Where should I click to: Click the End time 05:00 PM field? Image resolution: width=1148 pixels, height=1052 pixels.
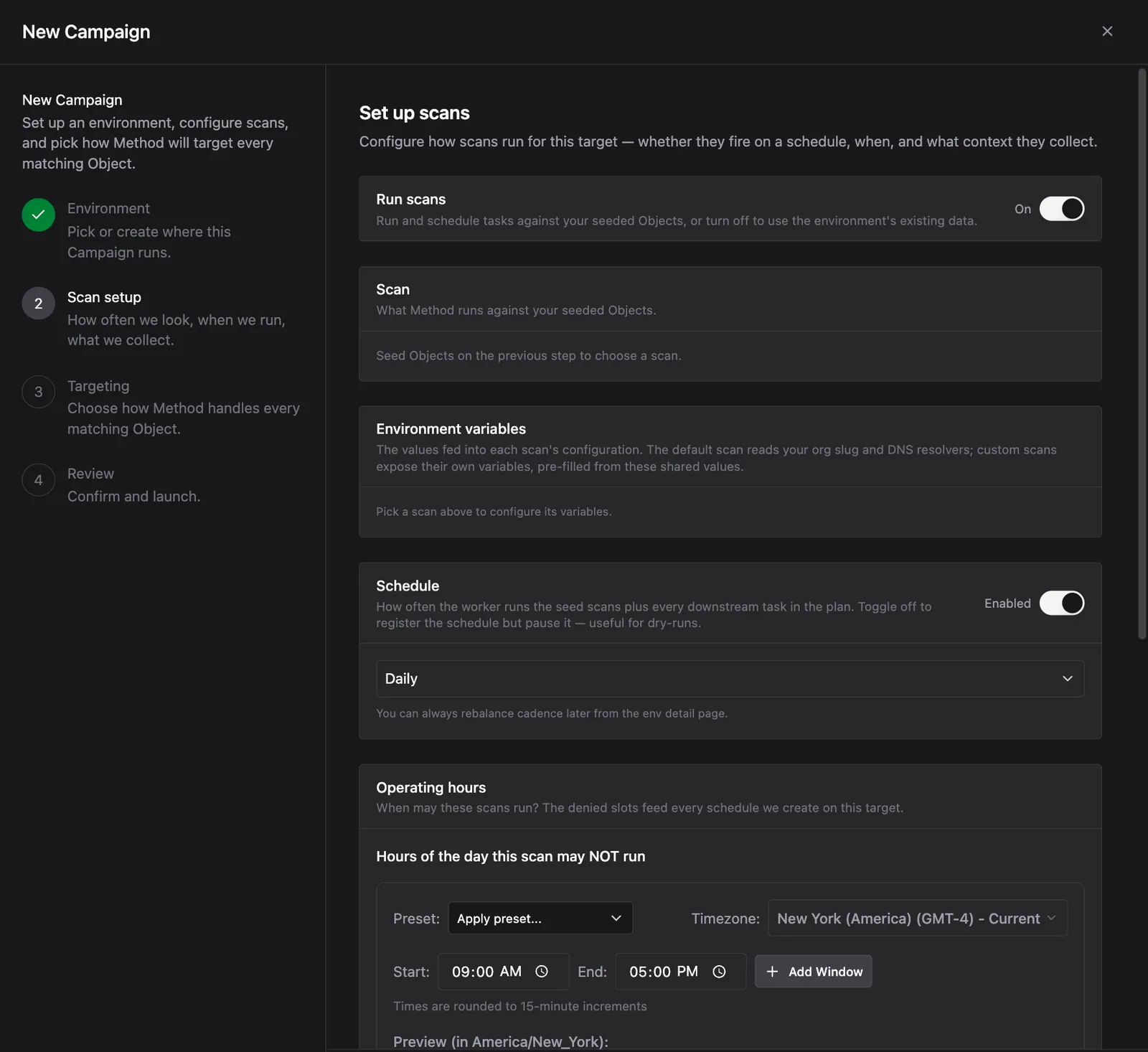[681, 971]
